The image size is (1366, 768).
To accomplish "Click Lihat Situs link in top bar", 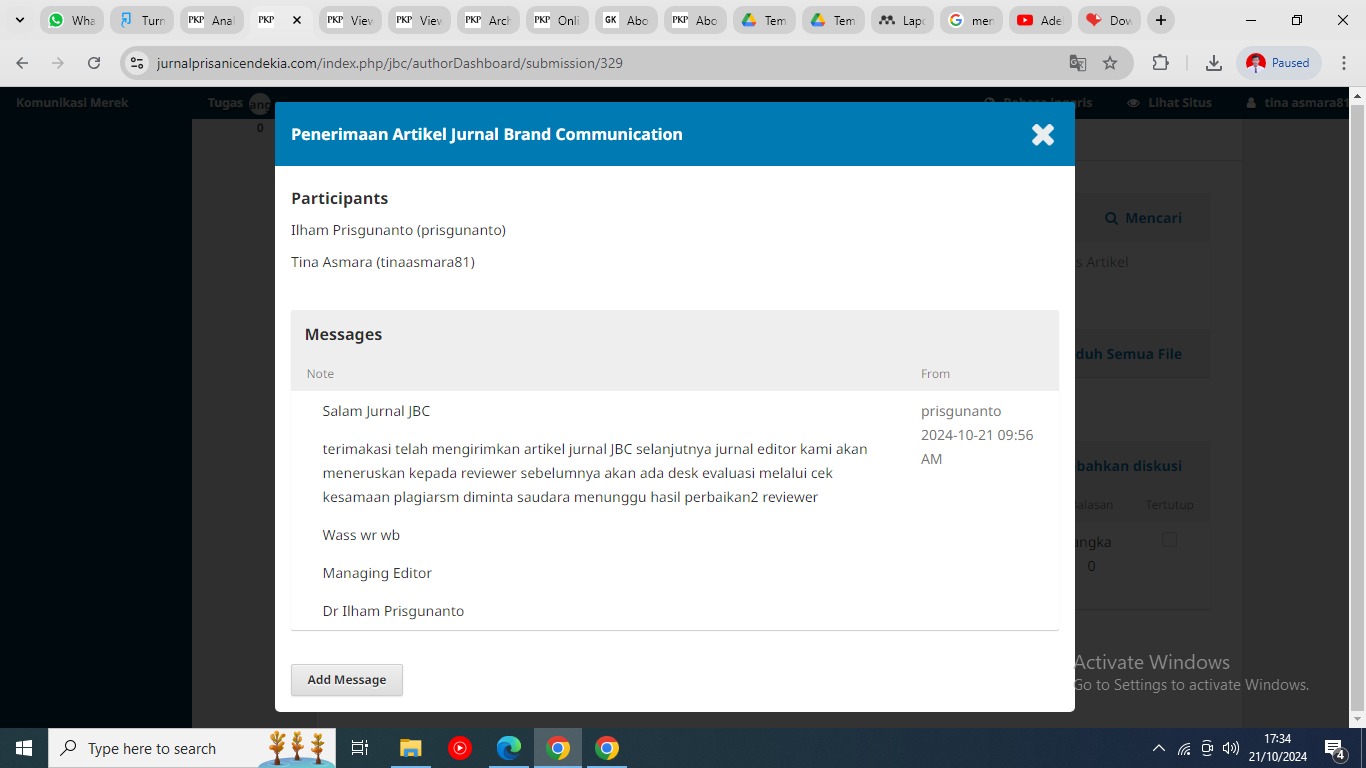I will [1169, 102].
